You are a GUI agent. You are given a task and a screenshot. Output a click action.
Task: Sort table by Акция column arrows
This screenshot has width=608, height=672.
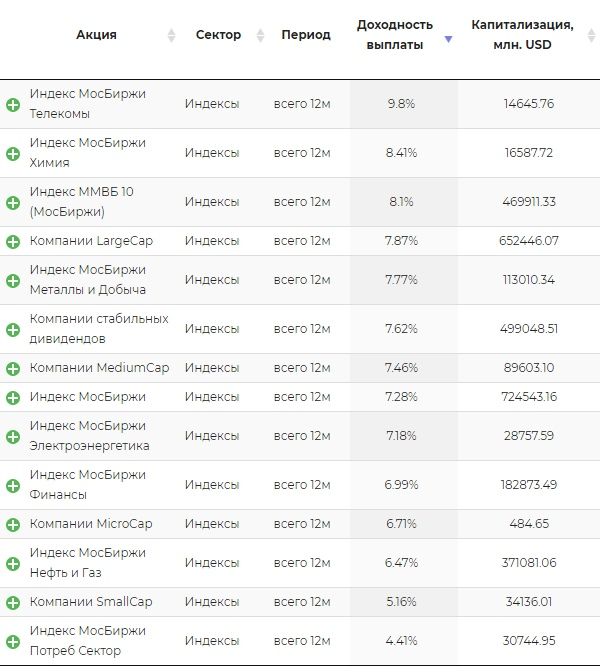[x=171, y=35]
